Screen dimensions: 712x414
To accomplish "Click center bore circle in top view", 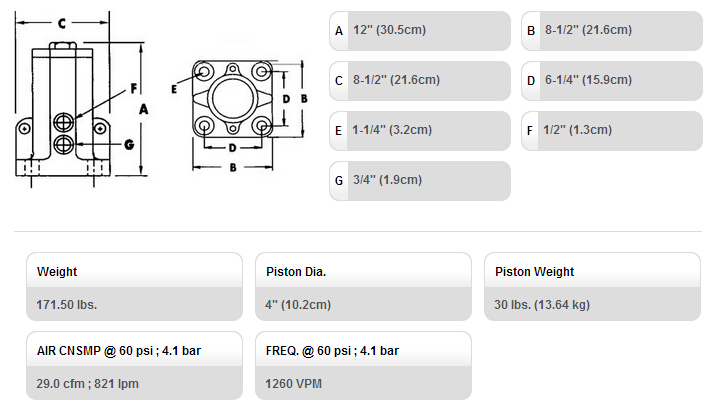I will click(x=232, y=99).
